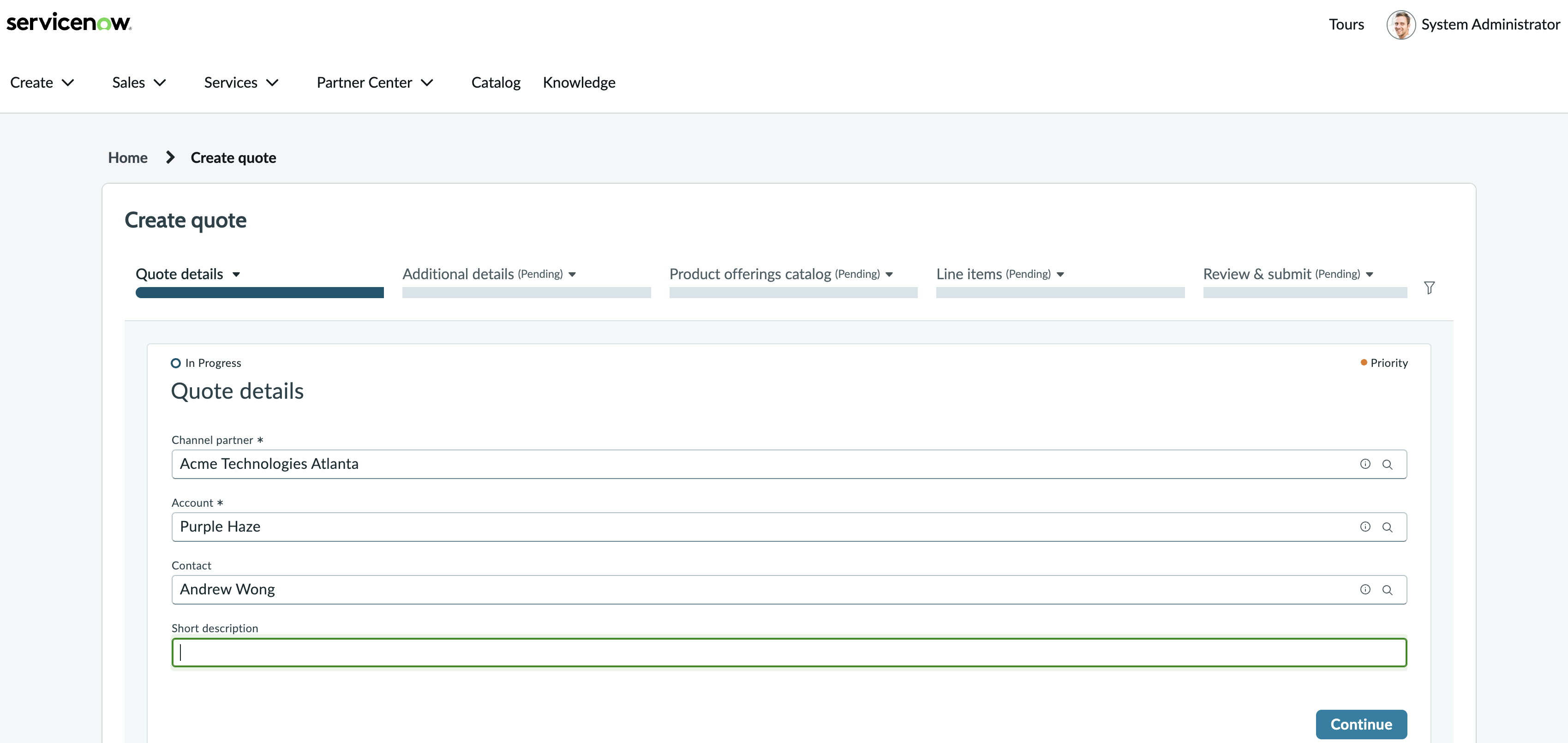Viewport: 1568px width, 743px height.
Task: Expand the Create menu
Action: [42, 83]
